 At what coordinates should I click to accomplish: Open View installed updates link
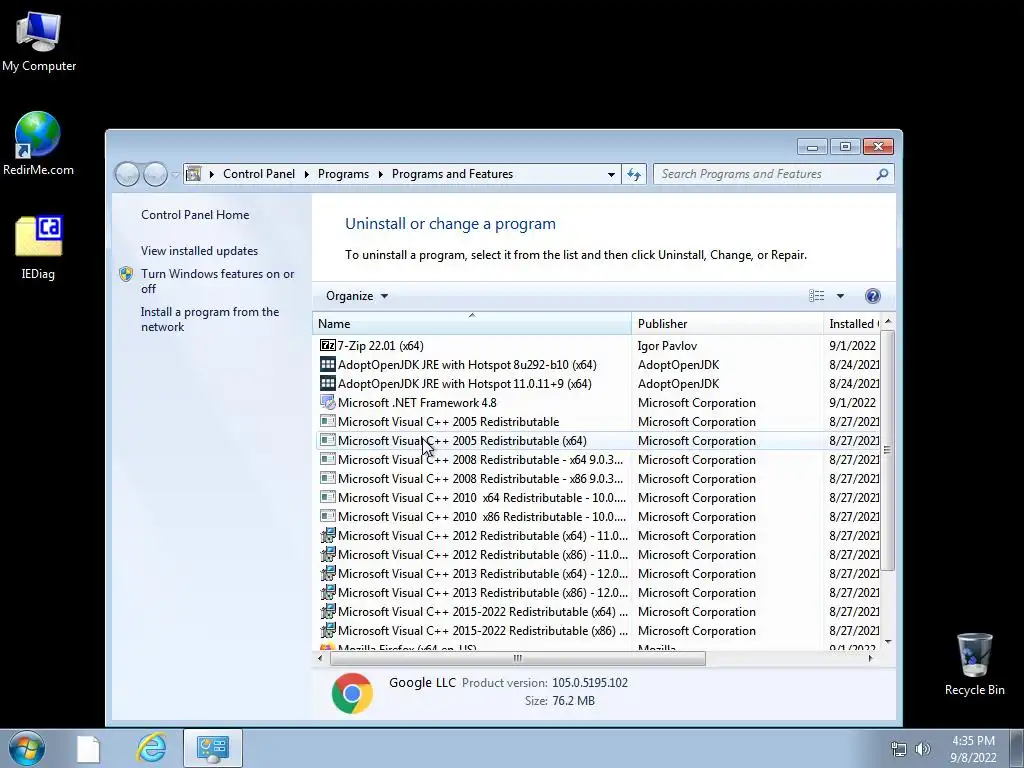199,251
